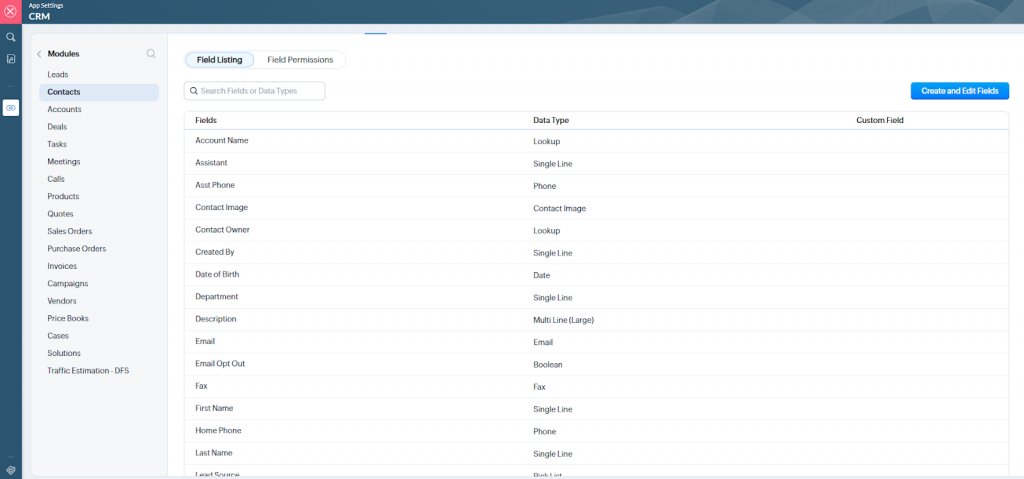Open the Leads module
This screenshot has height=479, width=1024.
click(58, 75)
